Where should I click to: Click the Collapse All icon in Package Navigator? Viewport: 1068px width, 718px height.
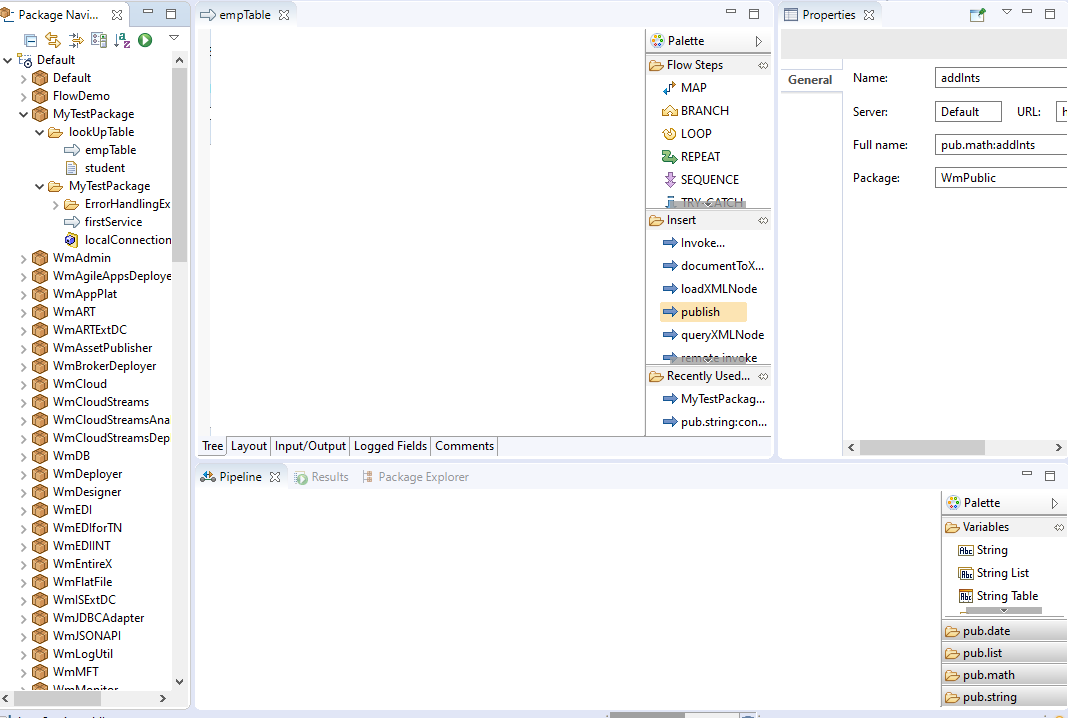(x=31, y=40)
